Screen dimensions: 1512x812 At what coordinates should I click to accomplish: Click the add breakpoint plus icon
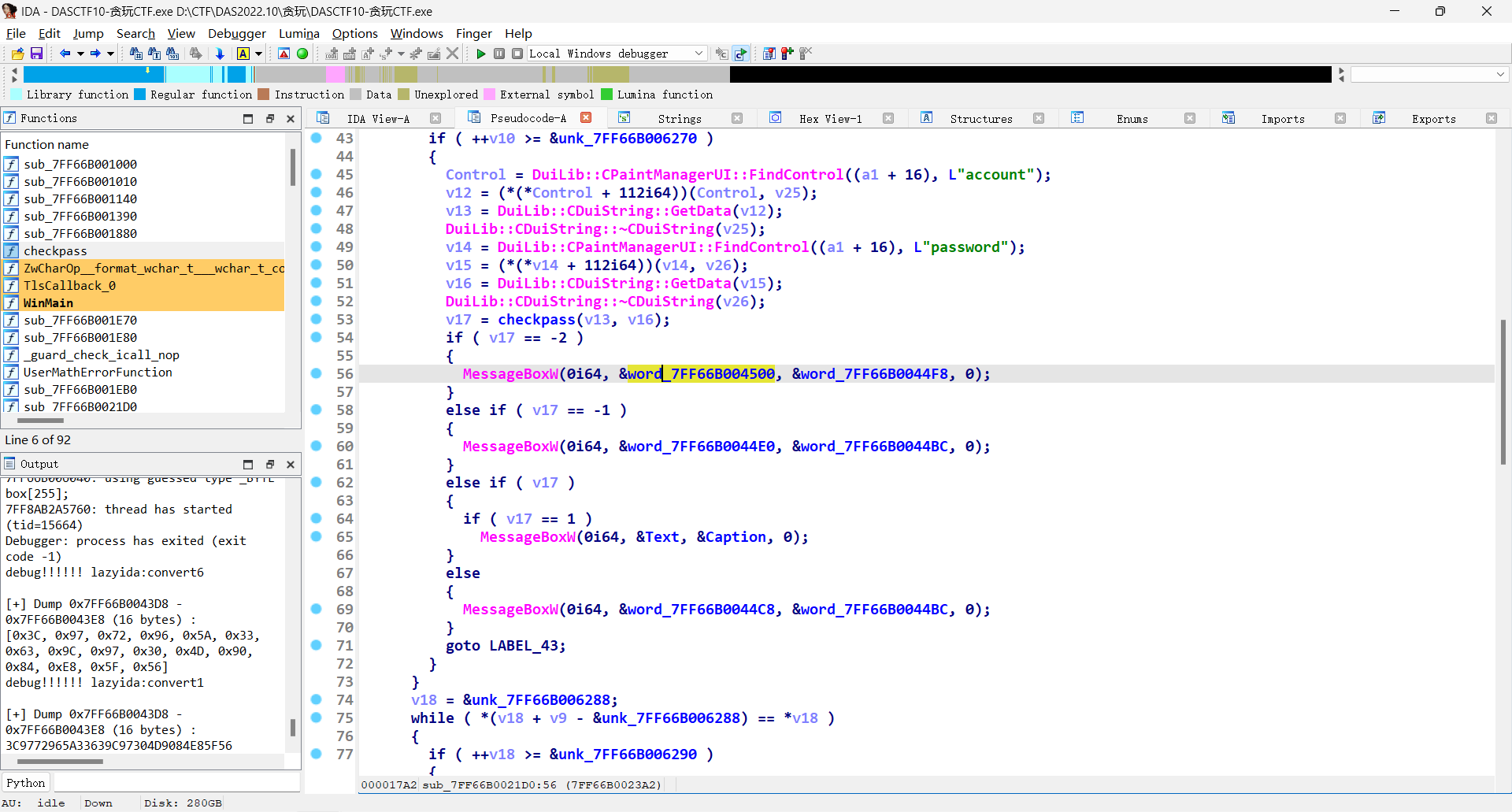[787, 54]
